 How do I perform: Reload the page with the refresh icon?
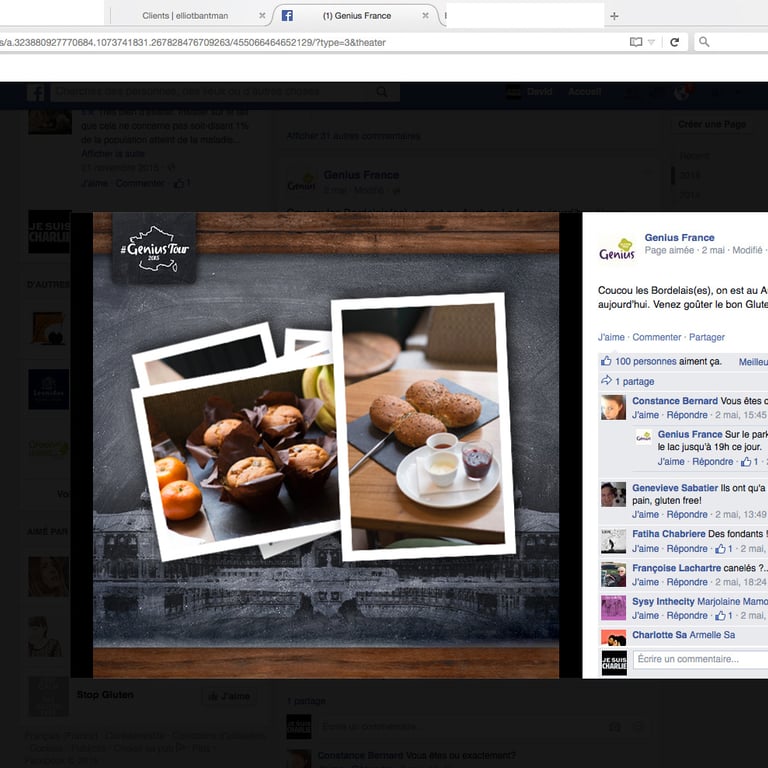coord(674,42)
